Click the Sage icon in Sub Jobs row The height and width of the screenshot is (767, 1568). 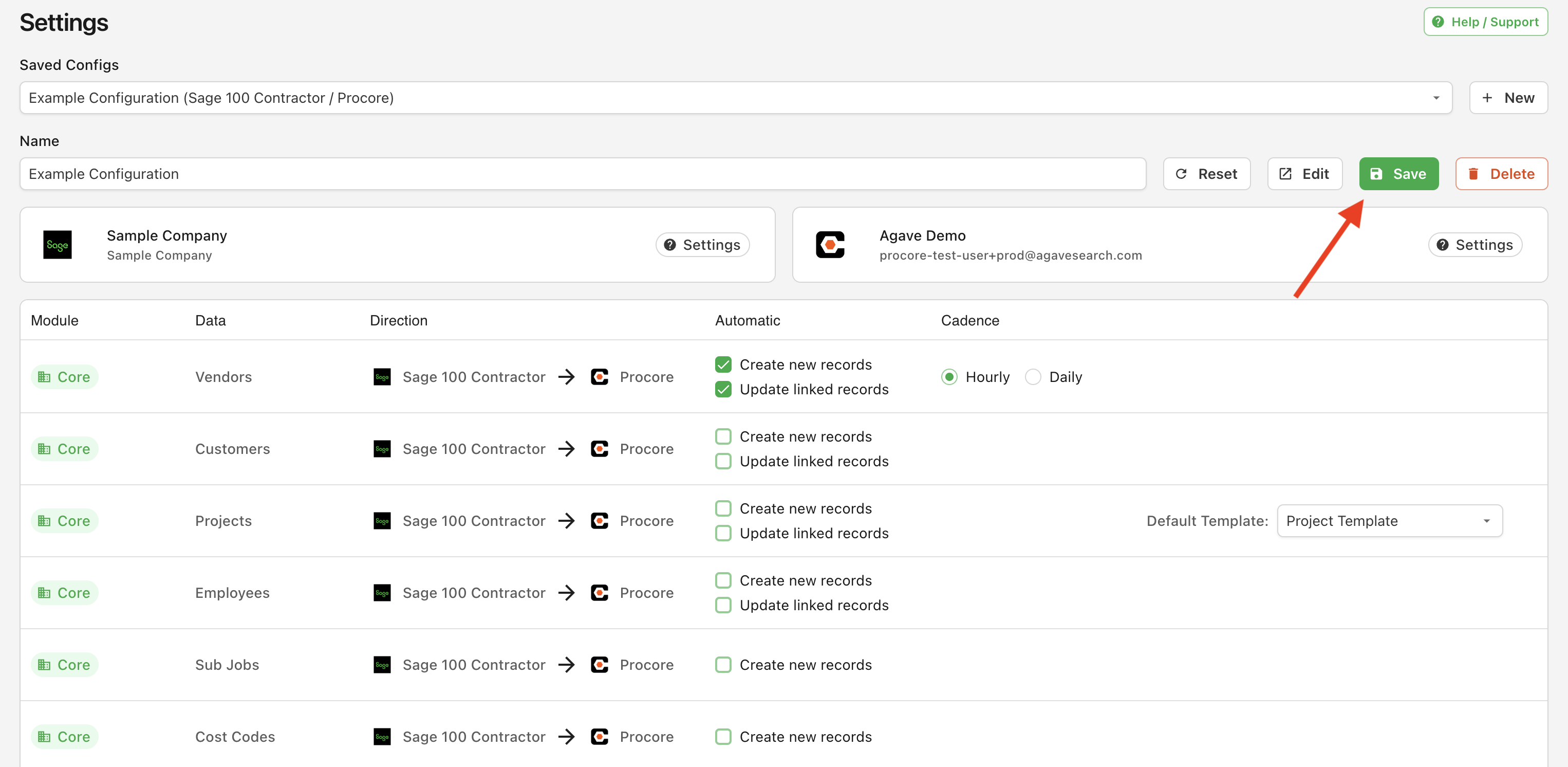coord(382,664)
